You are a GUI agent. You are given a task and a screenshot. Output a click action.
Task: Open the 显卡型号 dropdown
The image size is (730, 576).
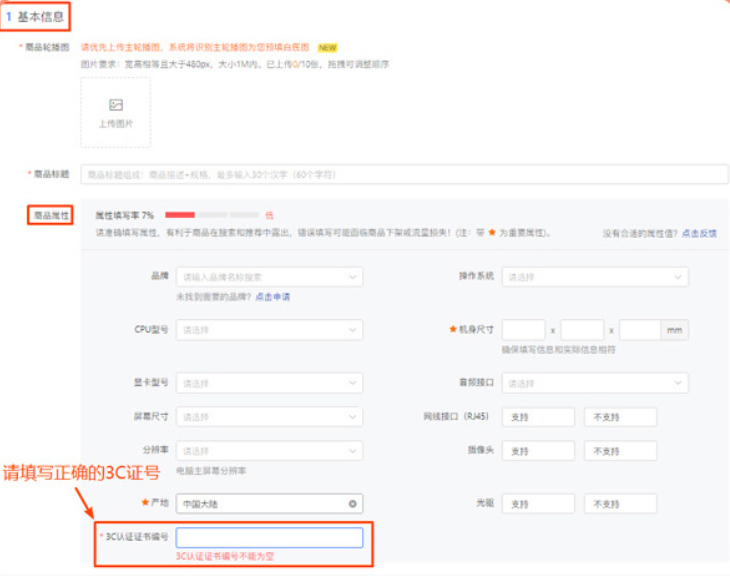[269, 383]
